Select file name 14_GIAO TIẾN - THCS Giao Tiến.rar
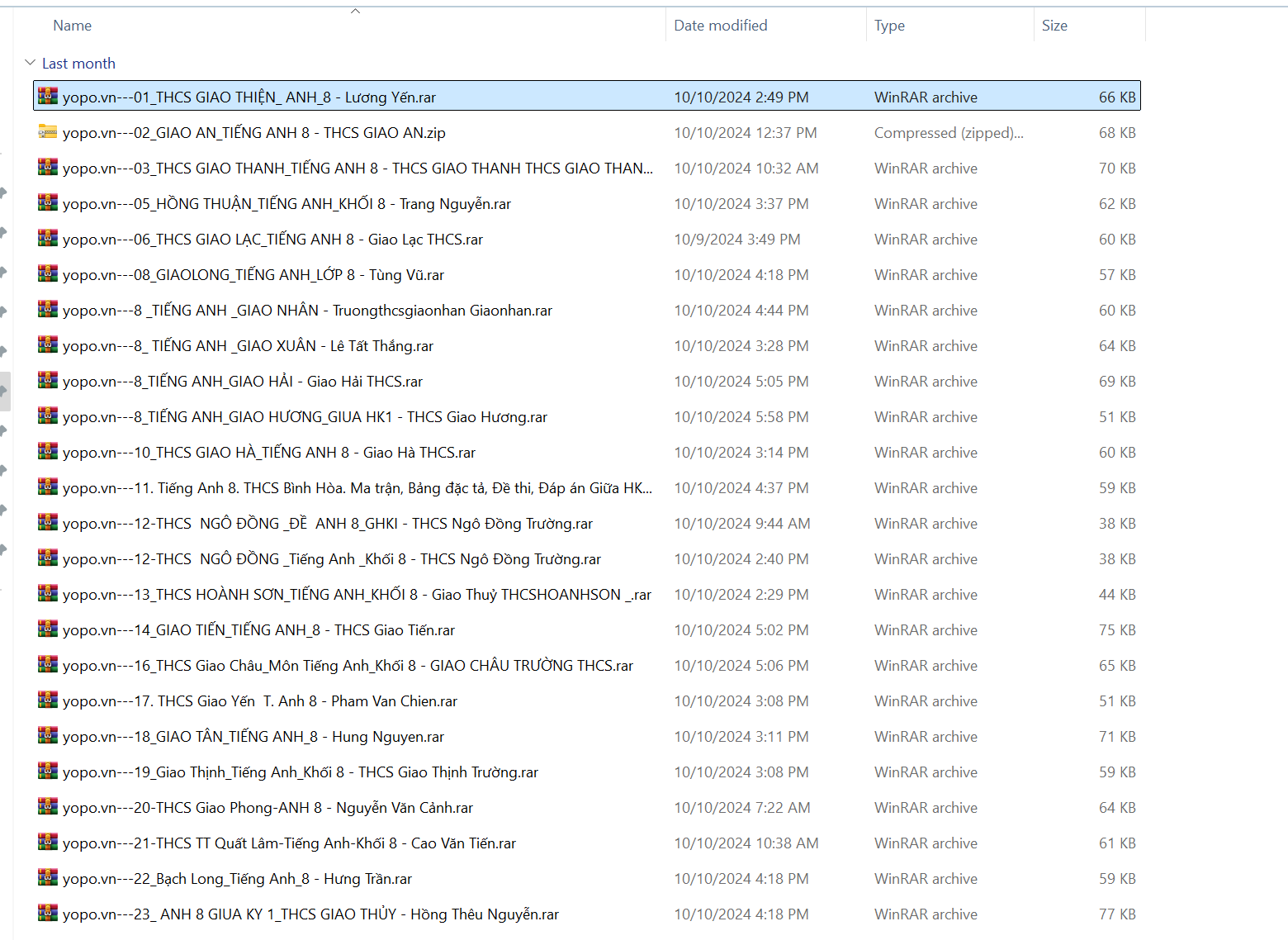The image size is (1288, 945). [259, 630]
